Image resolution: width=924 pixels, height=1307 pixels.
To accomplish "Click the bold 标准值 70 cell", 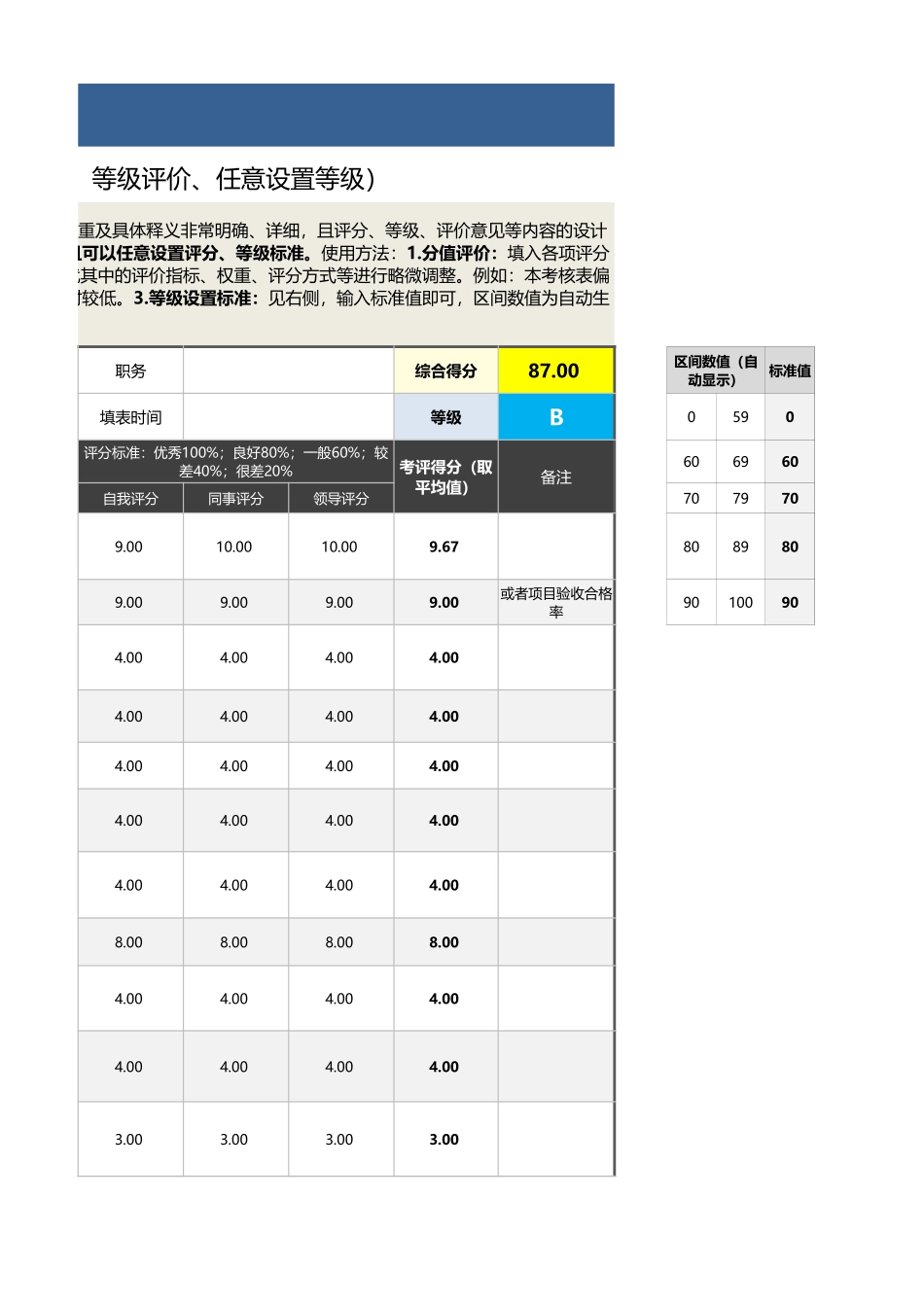I will click(x=790, y=498).
